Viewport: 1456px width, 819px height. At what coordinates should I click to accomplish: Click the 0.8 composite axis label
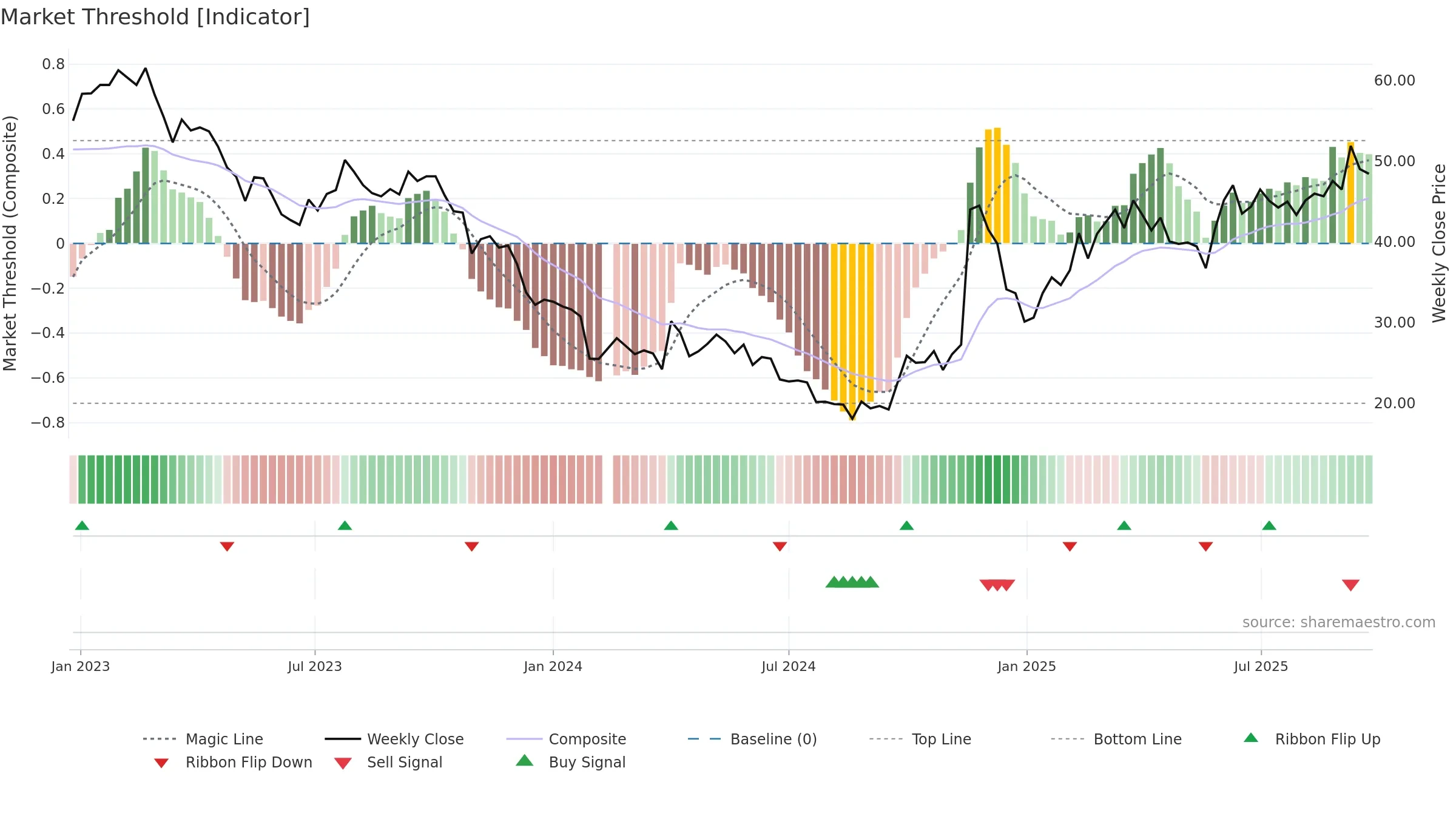(53, 64)
